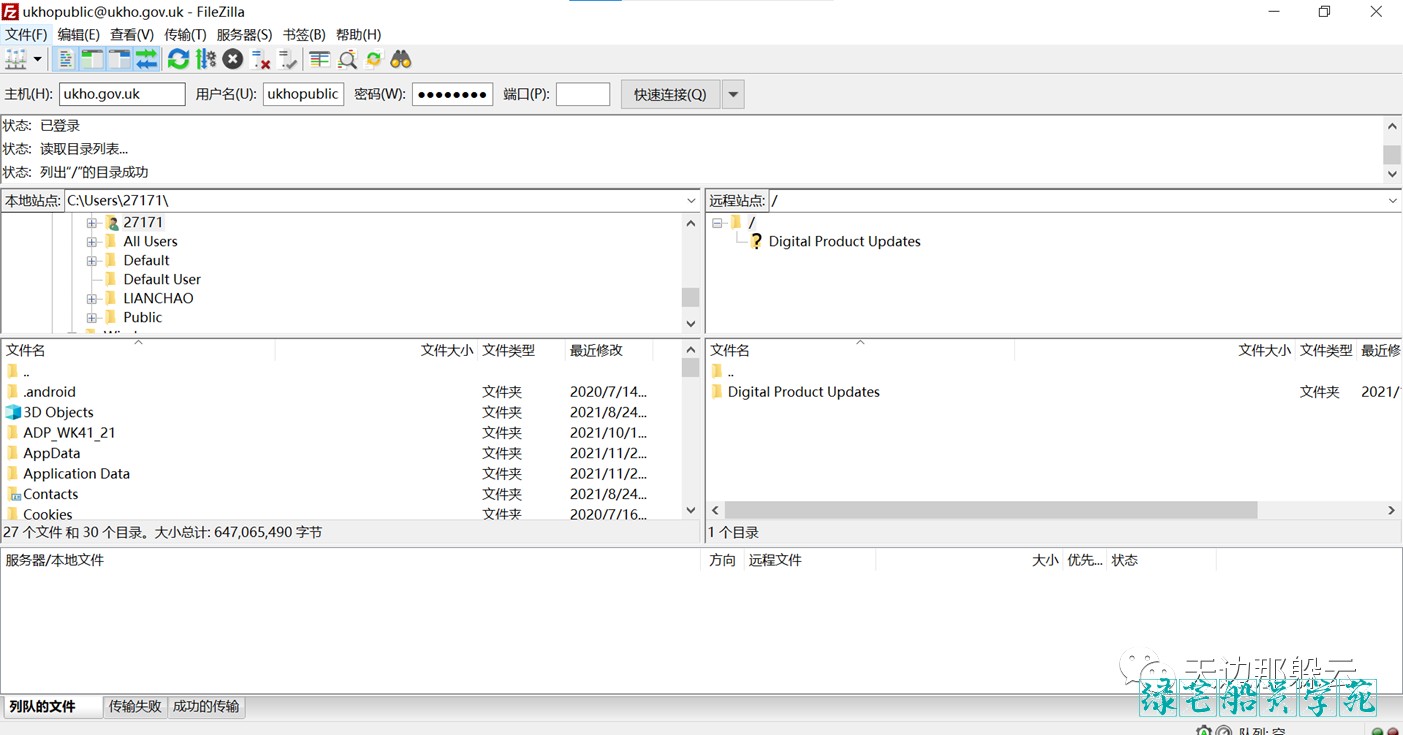Viewport: 1403px width, 735px height.
Task: Click the Contacts folder icon
Action: 13,494
